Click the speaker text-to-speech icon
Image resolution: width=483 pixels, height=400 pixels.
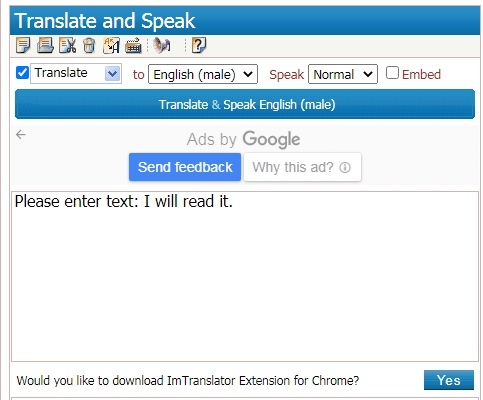(x=162, y=45)
